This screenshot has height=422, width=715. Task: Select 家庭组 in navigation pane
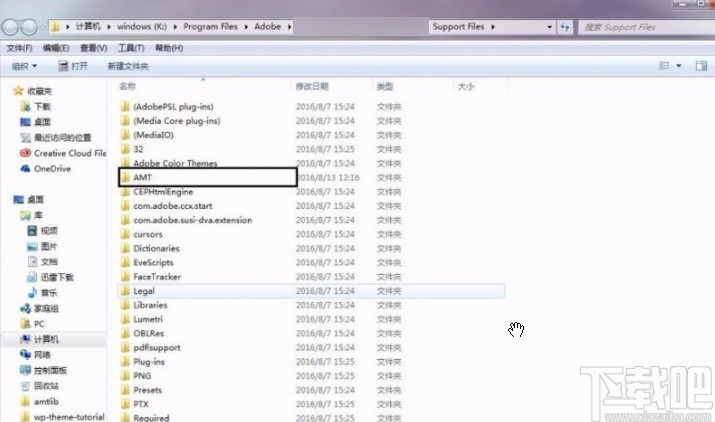(39, 308)
